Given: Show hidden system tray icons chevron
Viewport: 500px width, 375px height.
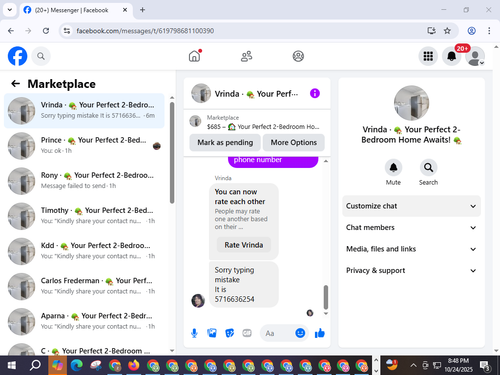Looking at the screenshot, I should tap(413, 365).
